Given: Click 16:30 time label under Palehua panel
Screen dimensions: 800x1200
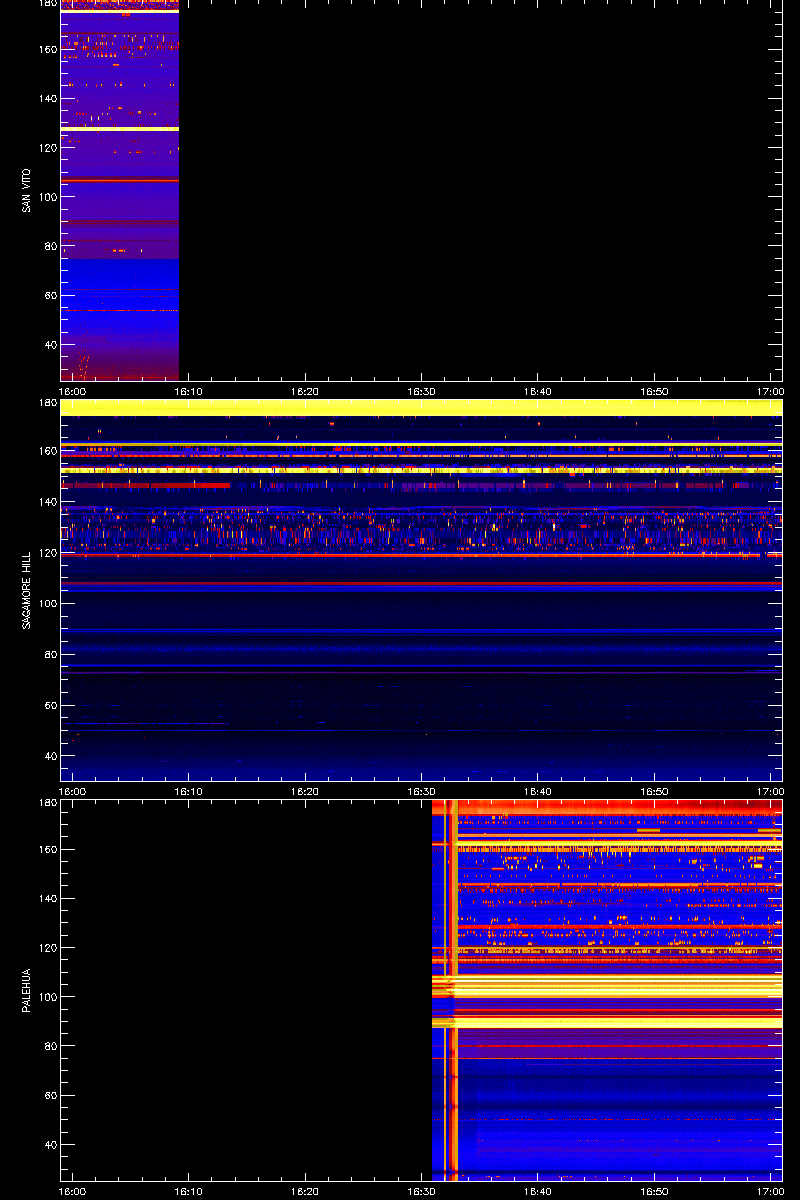Looking at the screenshot, I should (421, 1192).
